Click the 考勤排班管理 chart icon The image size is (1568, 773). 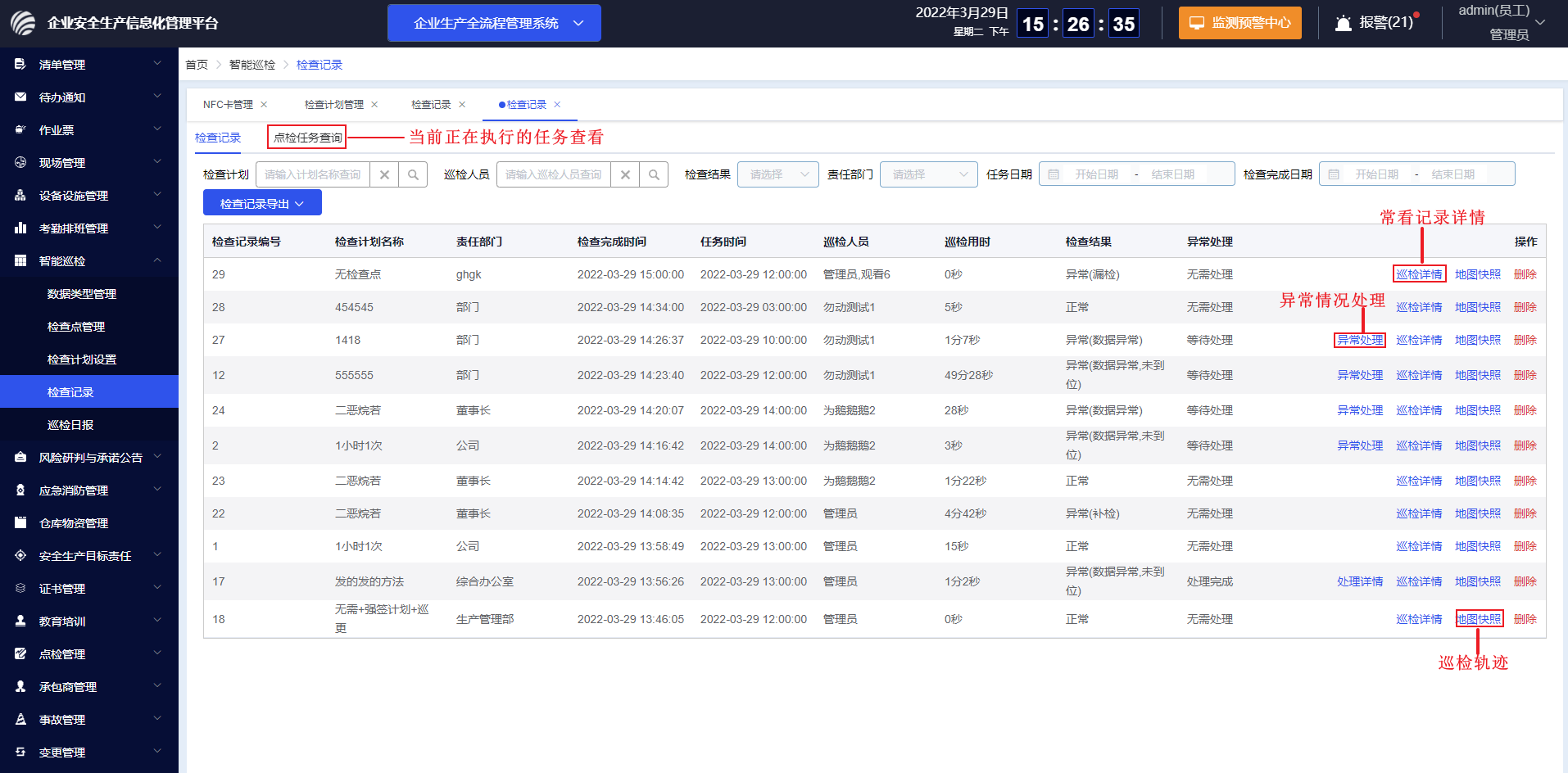[x=20, y=228]
